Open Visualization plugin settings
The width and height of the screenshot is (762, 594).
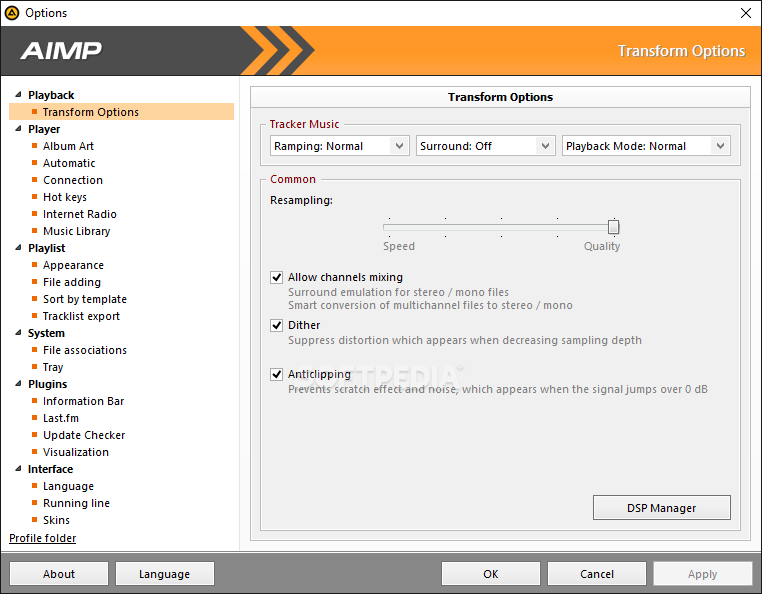click(x=76, y=452)
